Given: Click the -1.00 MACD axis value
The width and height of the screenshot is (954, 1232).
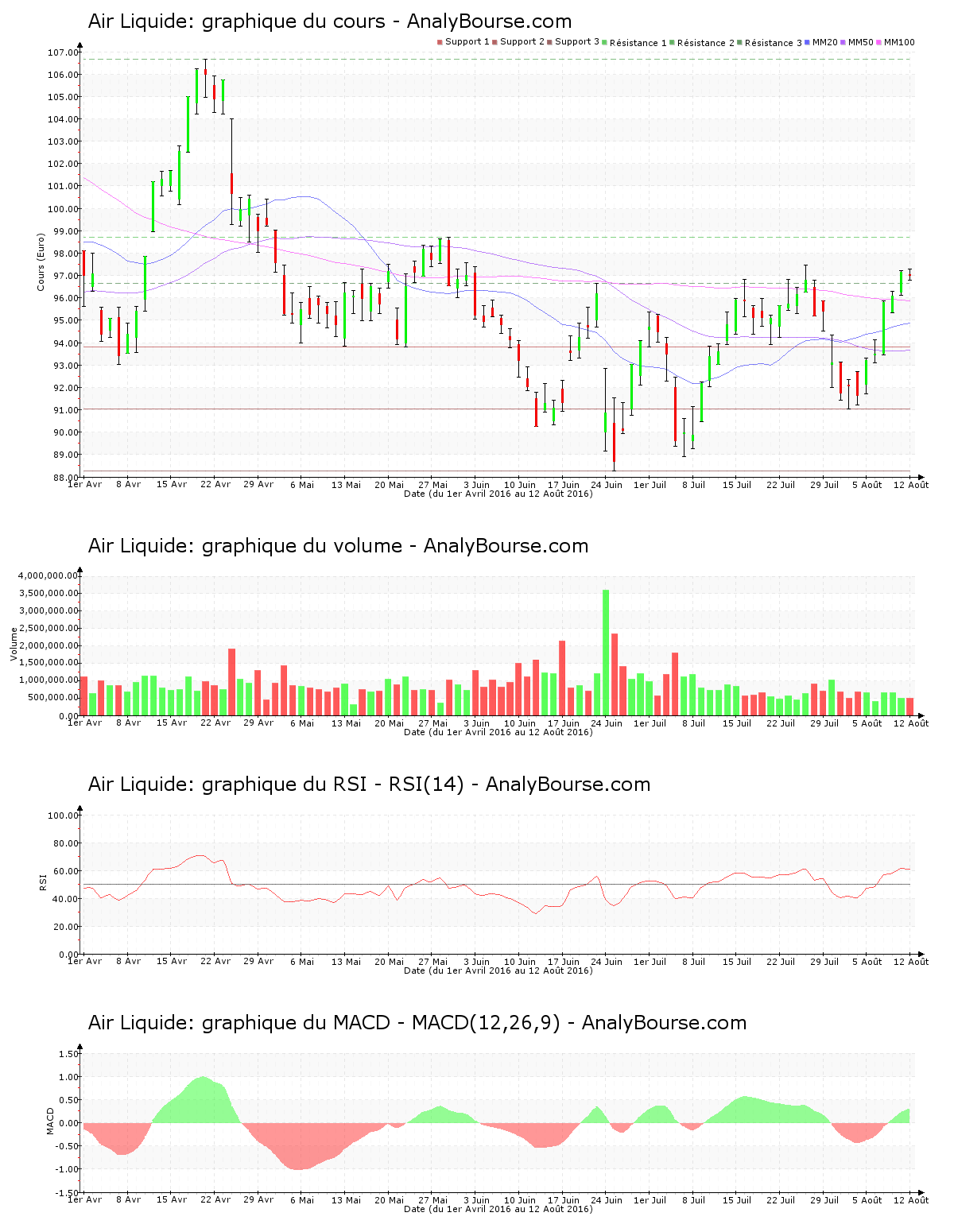Looking at the screenshot, I should (x=68, y=1169).
